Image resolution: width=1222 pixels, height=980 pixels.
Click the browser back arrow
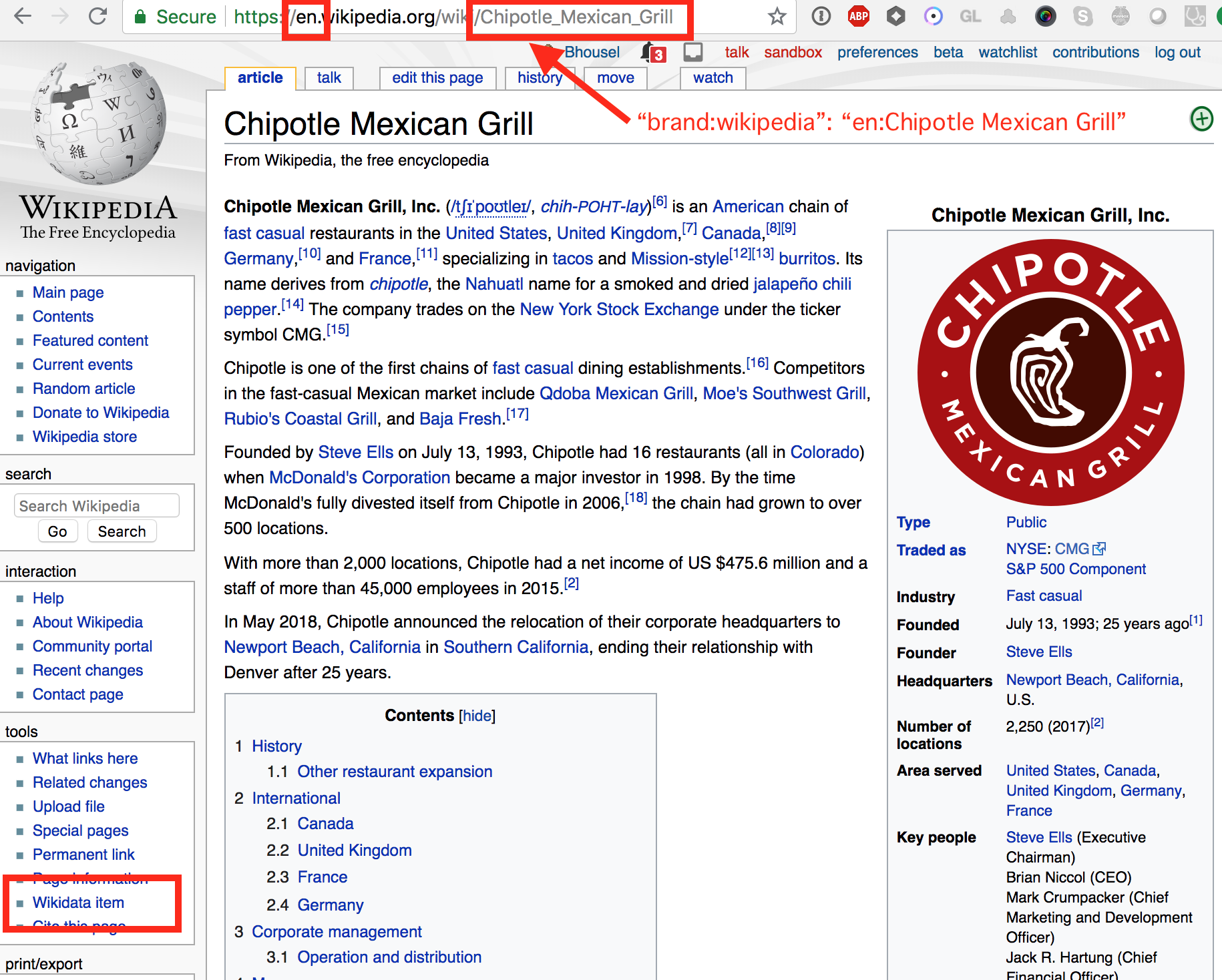[x=23, y=16]
